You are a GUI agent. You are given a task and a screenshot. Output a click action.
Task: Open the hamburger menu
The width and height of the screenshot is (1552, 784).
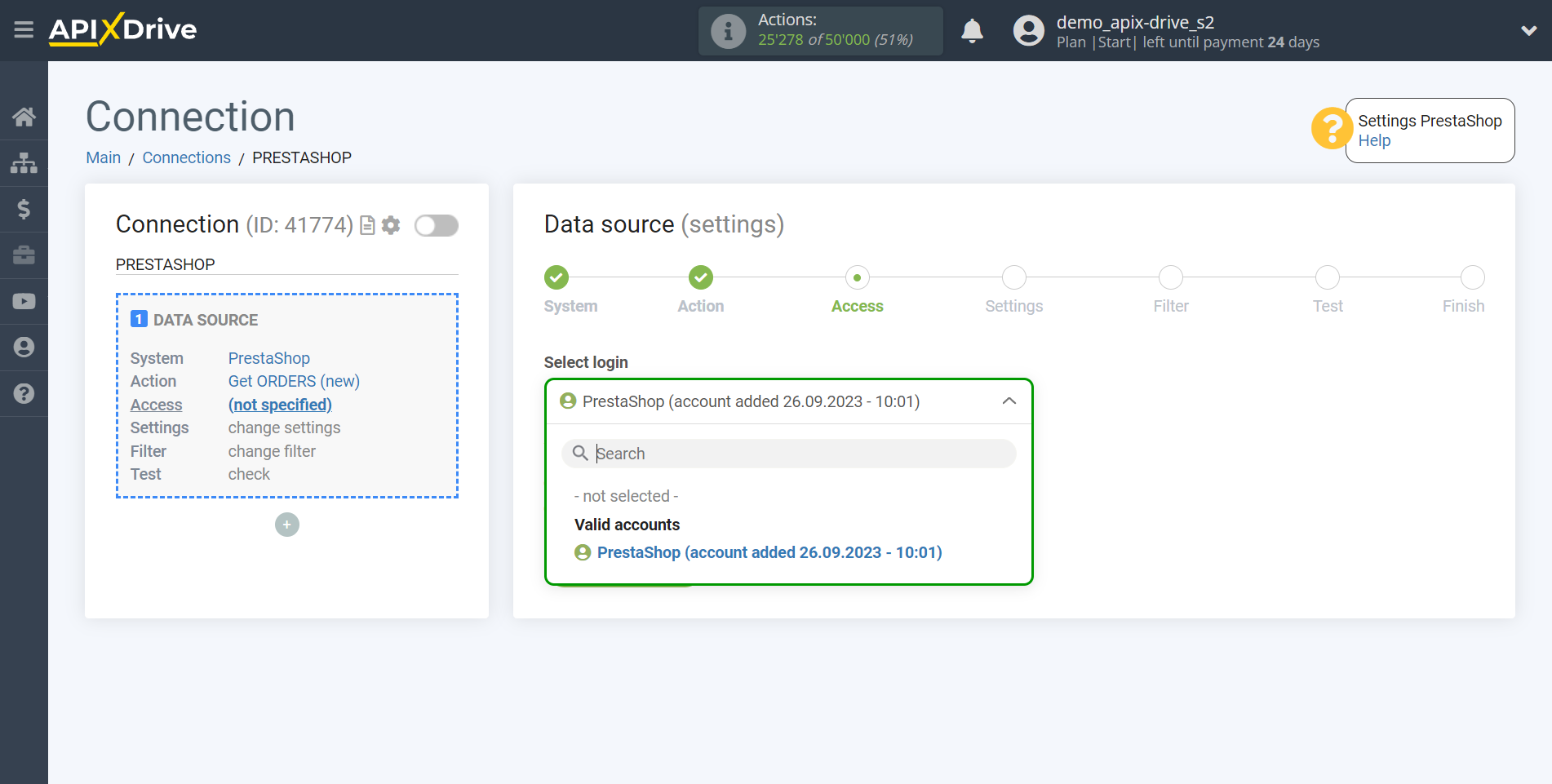[x=24, y=30]
